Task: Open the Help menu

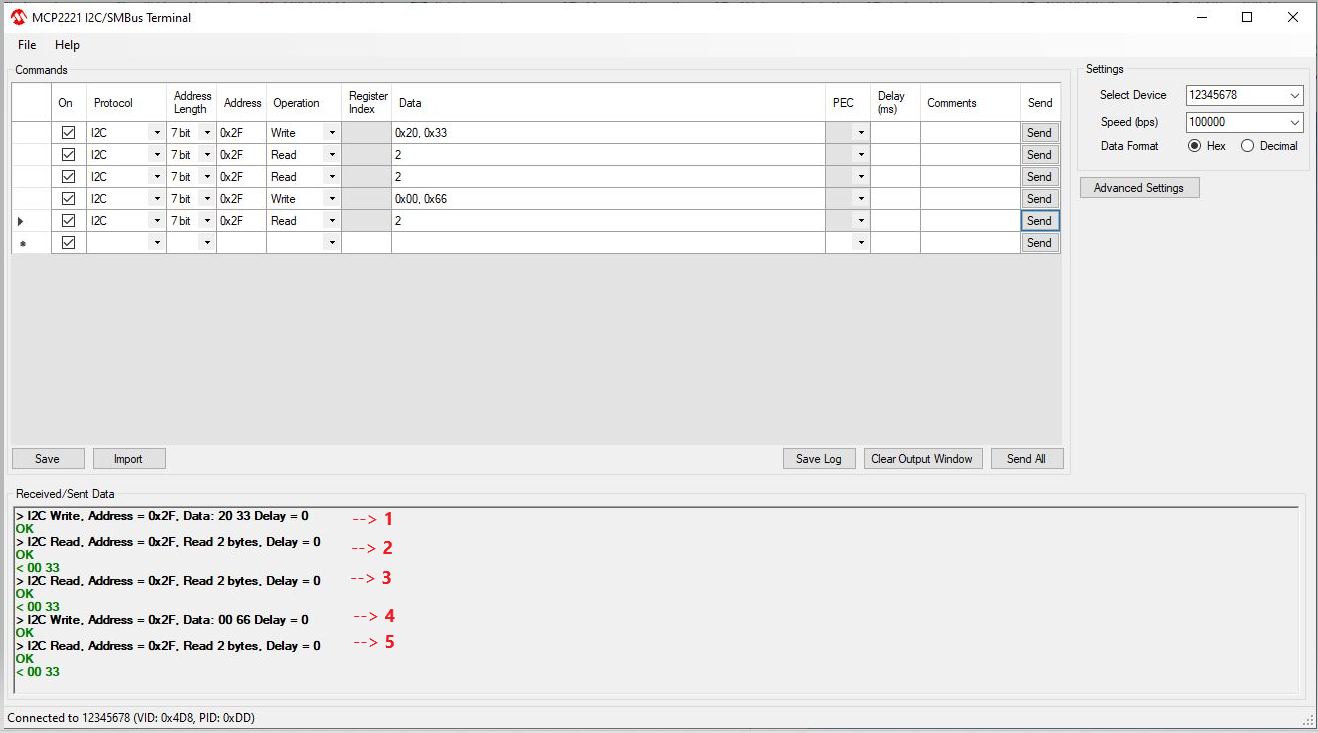Action: pos(67,45)
